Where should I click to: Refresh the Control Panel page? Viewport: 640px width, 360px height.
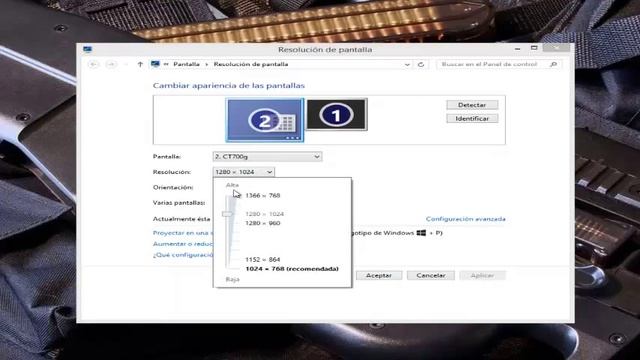click(x=421, y=64)
